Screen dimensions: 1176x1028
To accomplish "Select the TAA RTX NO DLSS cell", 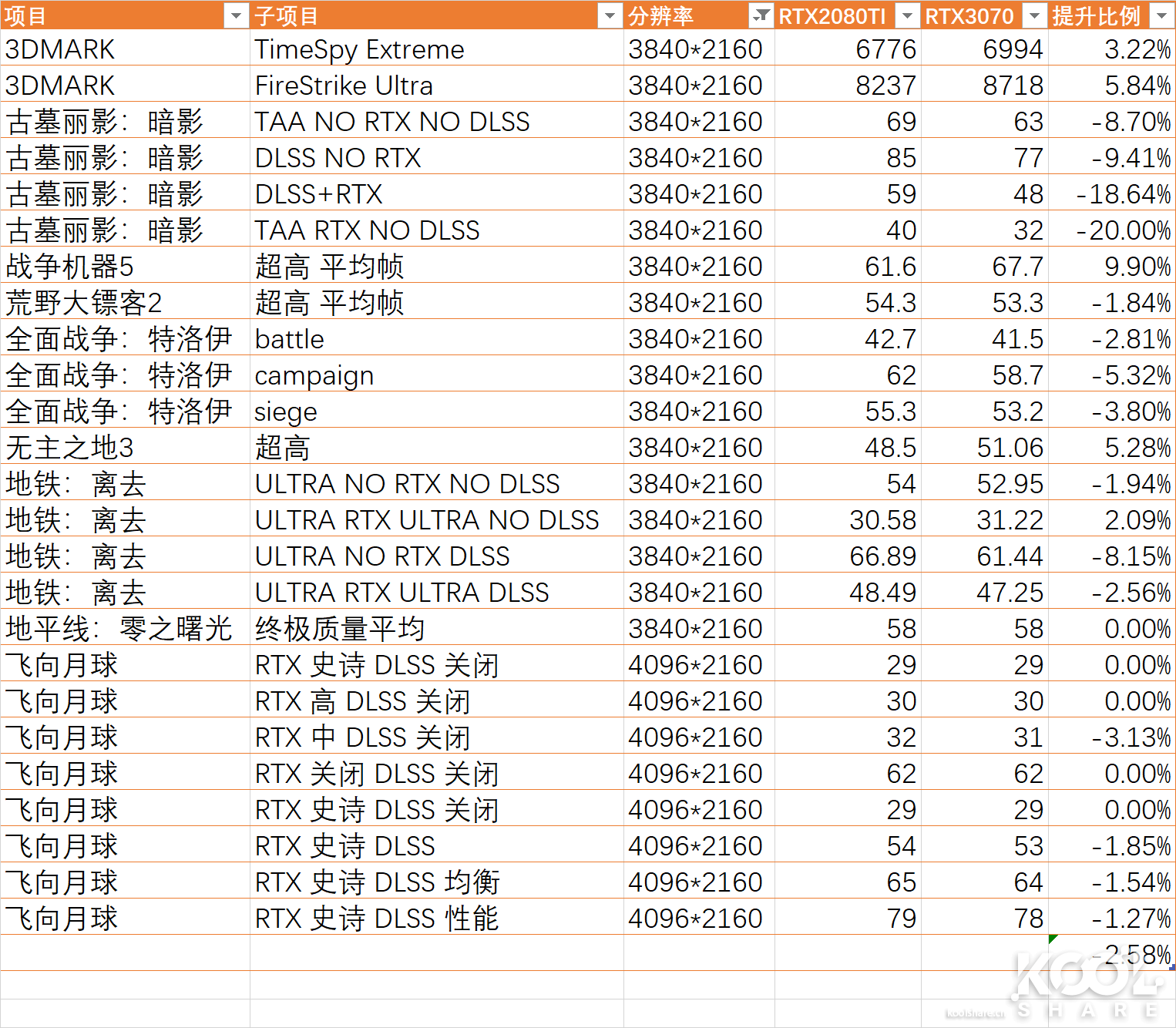I will 437,229.
